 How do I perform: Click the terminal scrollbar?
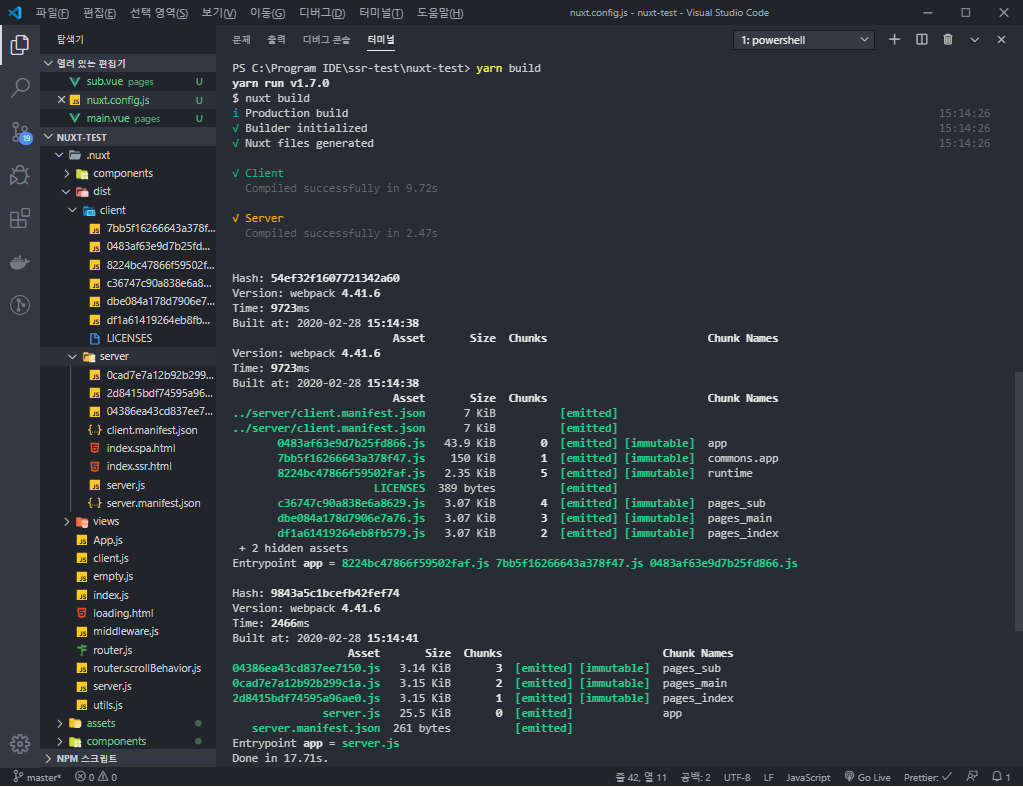(1018, 501)
